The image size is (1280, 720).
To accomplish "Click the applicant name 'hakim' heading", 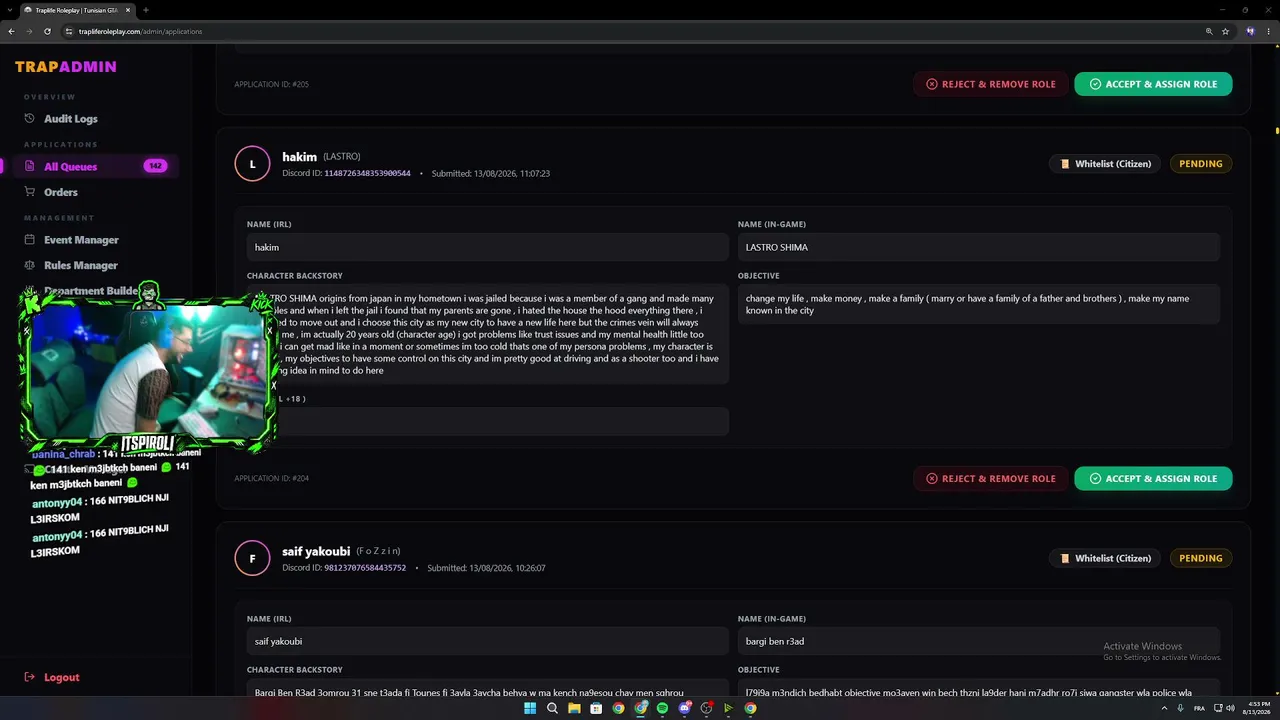I will [x=299, y=157].
